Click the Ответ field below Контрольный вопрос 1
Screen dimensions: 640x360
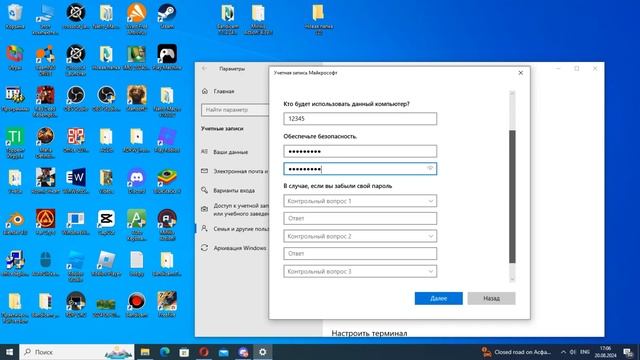[360, 218]
